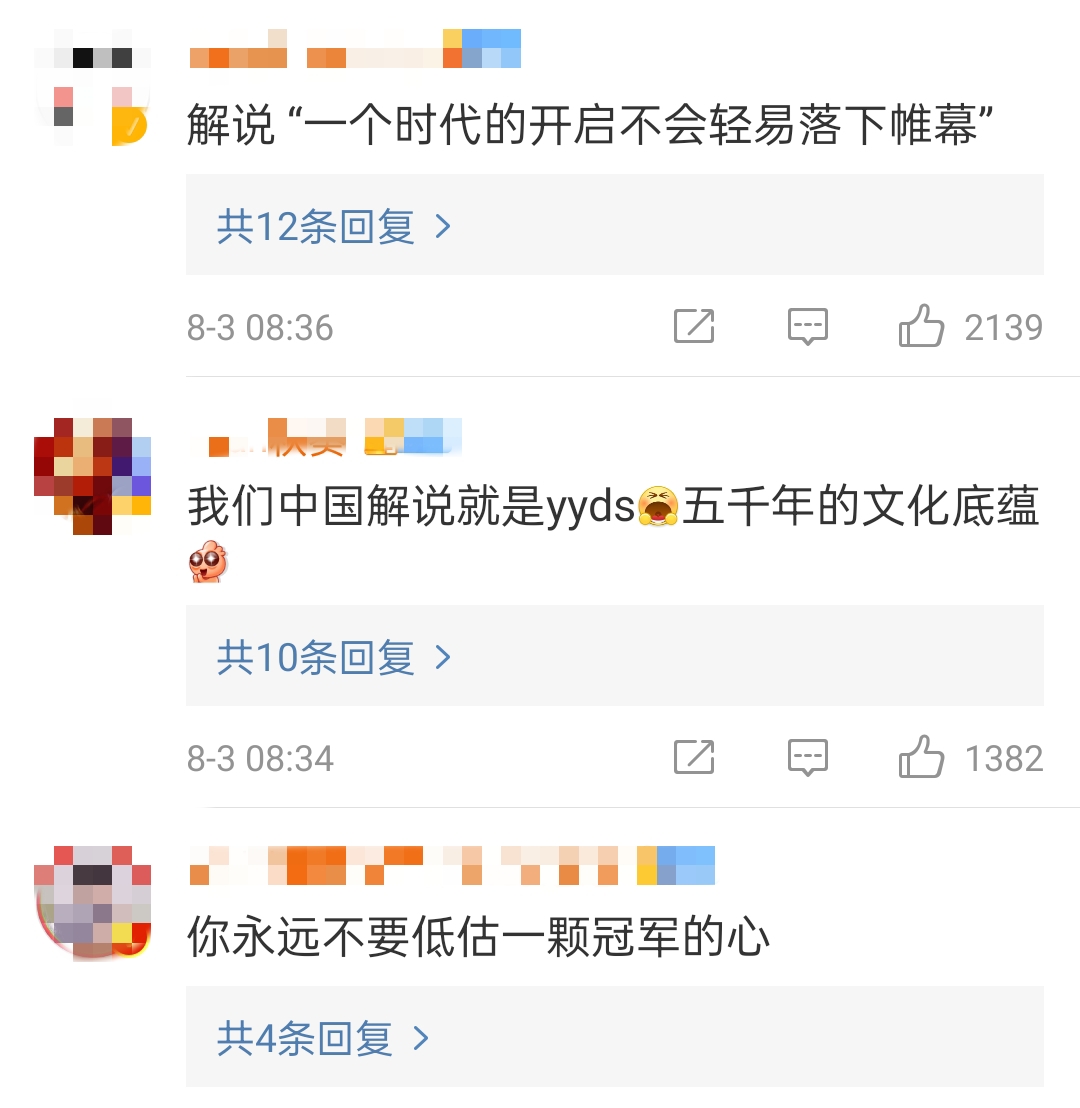Screen dimensions: 1080x1108
Task: Open the third commenter's round avatar
Action: click(93, 903)
